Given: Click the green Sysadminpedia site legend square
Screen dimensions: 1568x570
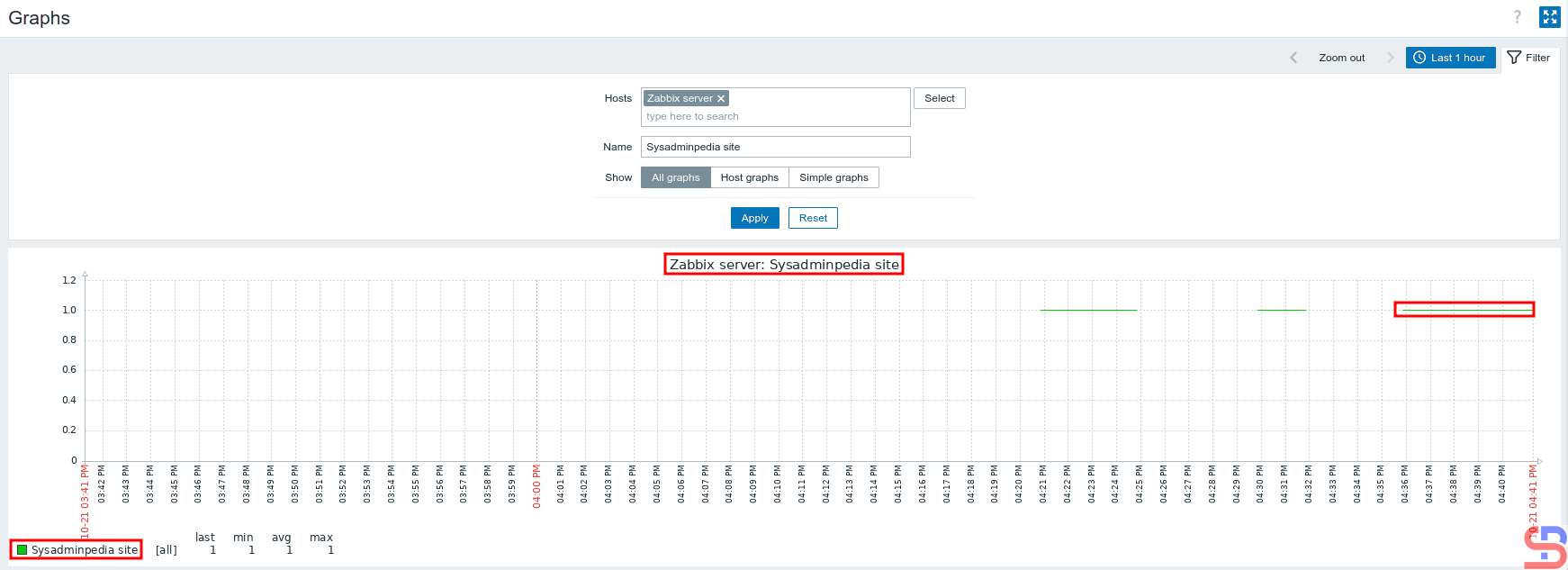Looking at the screenshot, I should click(x=23, y=550).
